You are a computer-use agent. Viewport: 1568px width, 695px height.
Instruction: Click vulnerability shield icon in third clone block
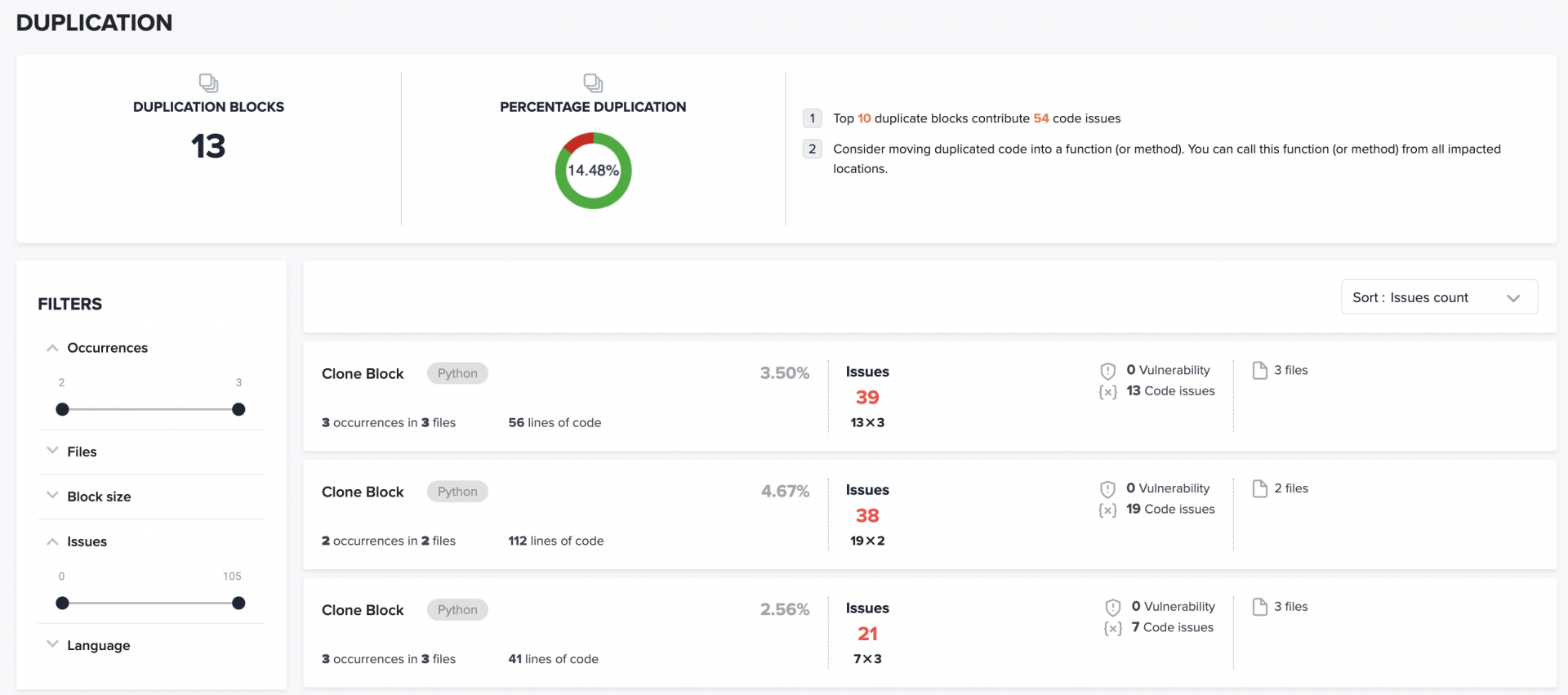pyautogui.click(x=1112, y=608)
